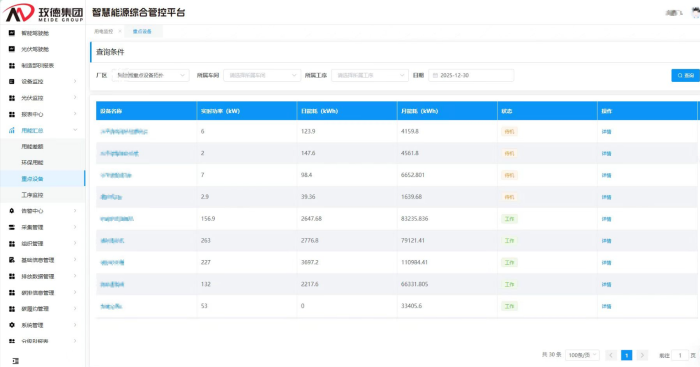This screenshot has width=700, height=367.
Task: Click the 用能汇总 bar chart icon
Action: click(12, 130)
